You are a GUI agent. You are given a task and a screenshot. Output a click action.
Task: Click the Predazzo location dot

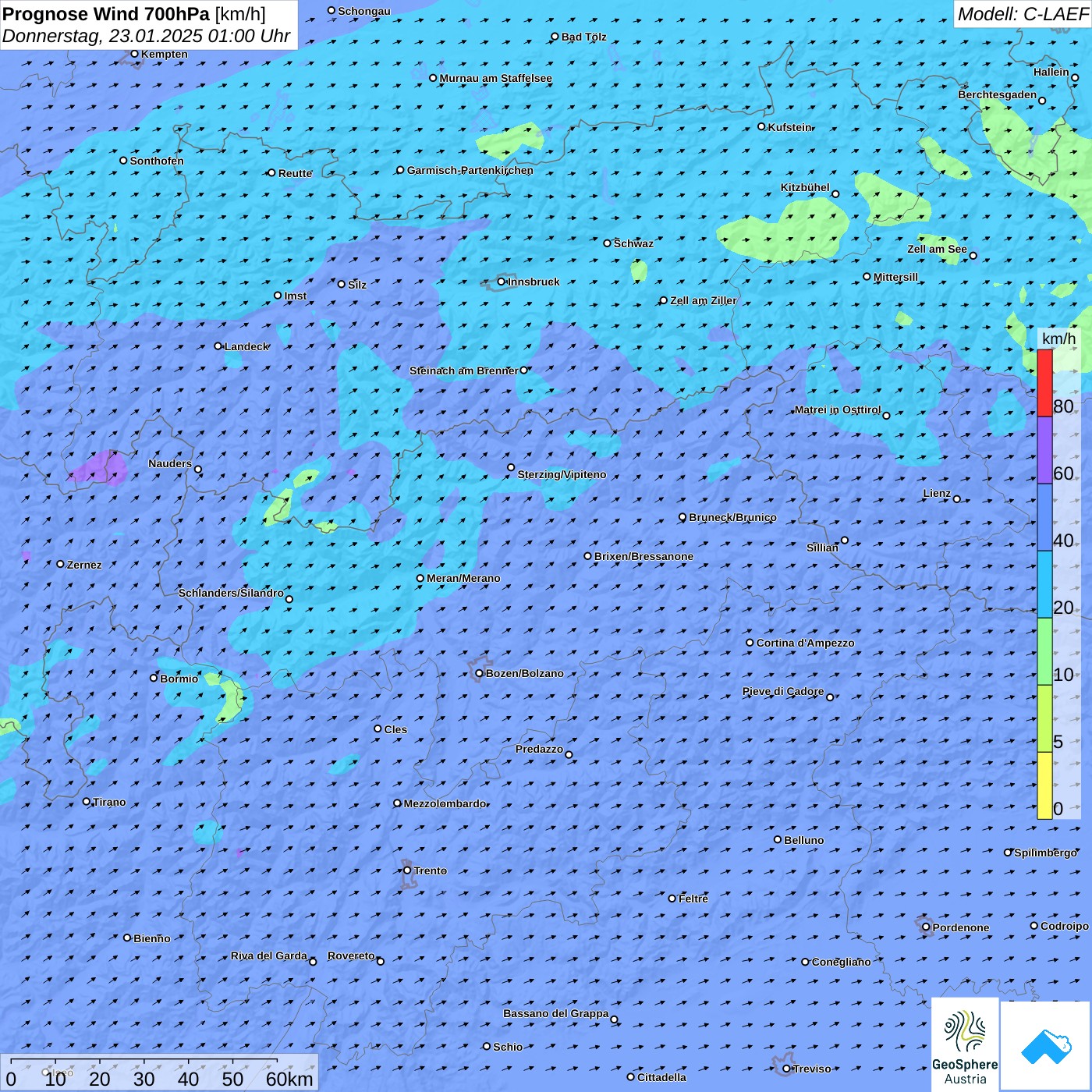point(569,754)
